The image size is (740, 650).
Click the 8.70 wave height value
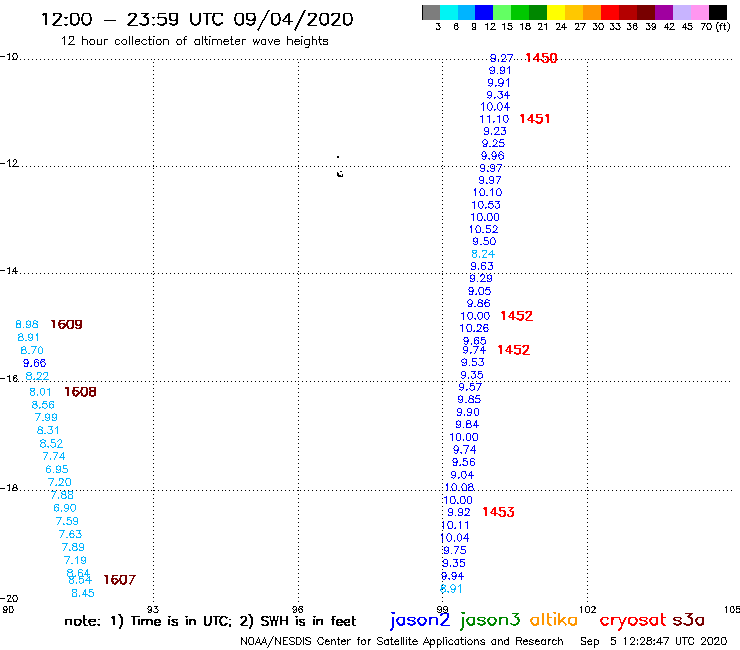(x=32, y=350)
